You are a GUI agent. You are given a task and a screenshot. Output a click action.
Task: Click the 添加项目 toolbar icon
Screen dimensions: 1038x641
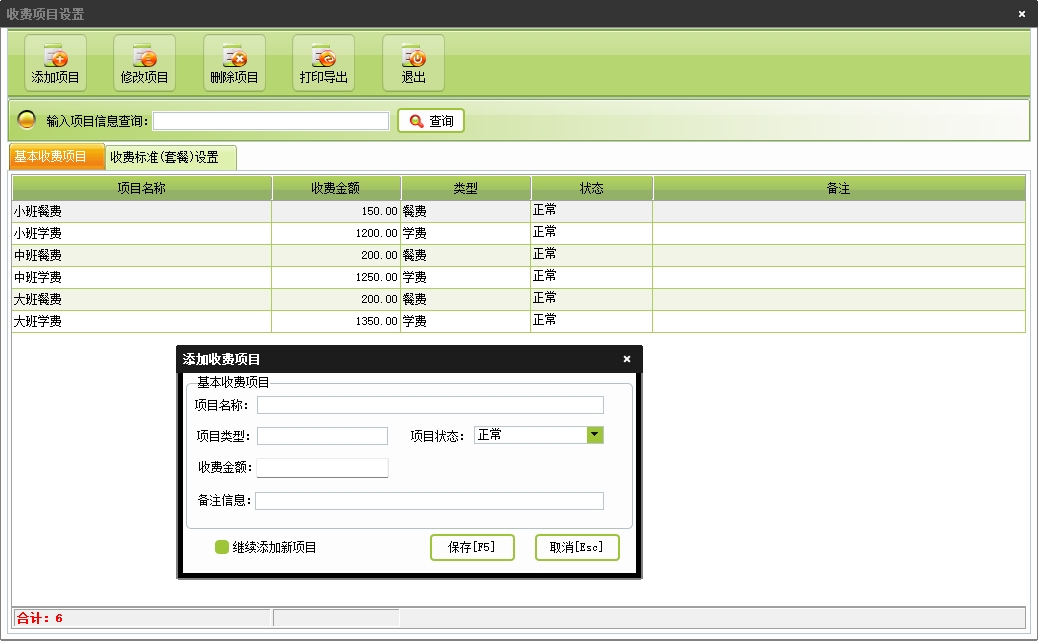pos(55,58)
